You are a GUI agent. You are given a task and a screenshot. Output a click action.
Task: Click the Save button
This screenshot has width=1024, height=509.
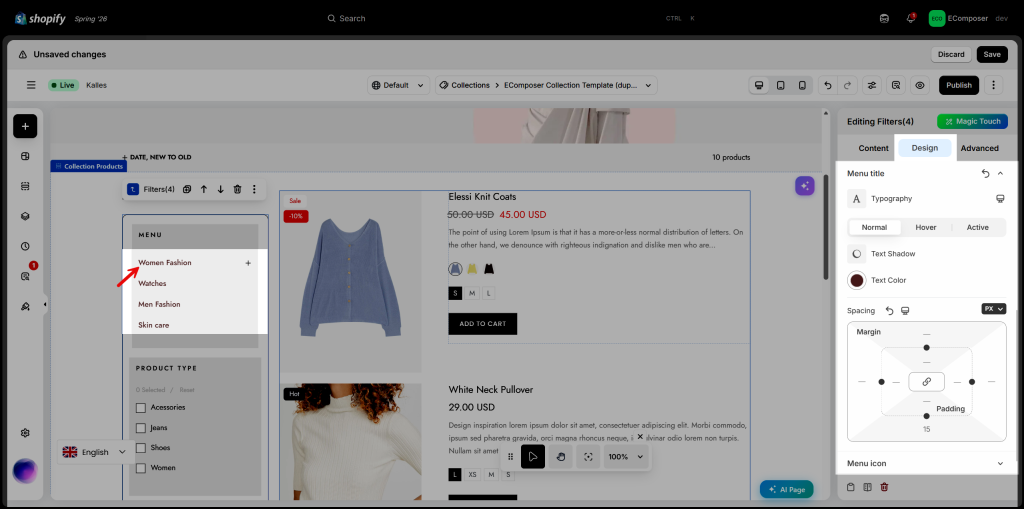click(991, 54)
